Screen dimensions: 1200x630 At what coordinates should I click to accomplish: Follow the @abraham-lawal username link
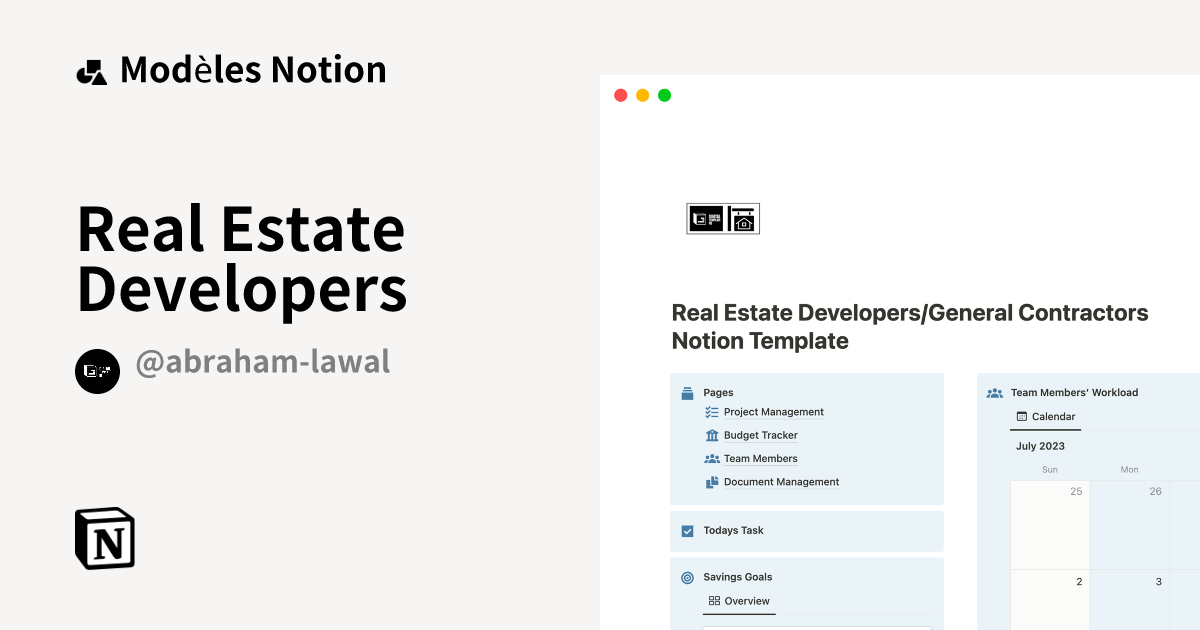(x=262, y=362)
